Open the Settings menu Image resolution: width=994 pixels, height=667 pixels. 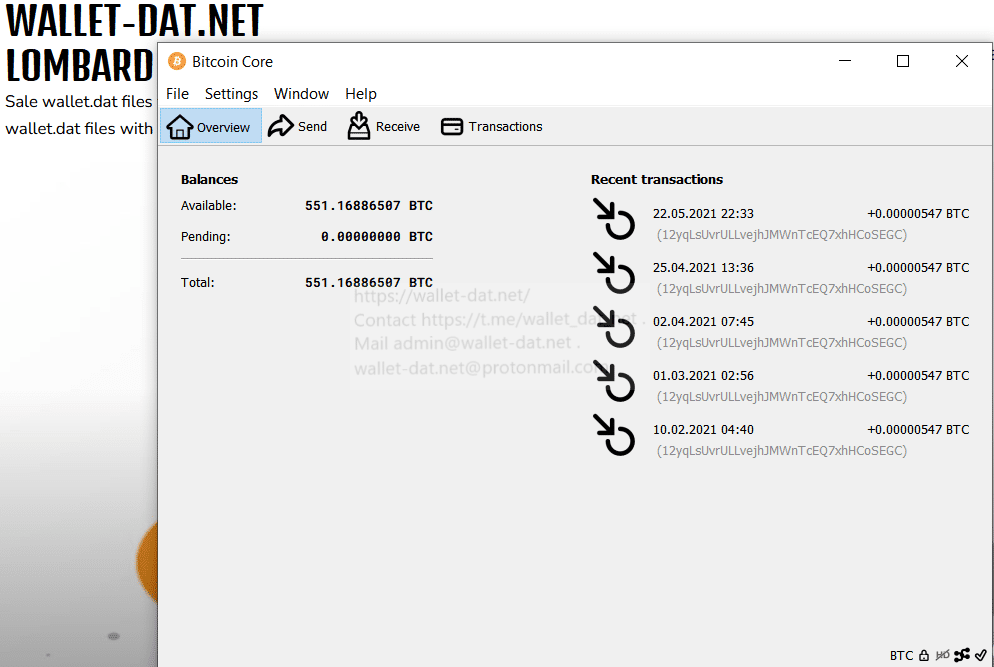(x=231, y=94)
